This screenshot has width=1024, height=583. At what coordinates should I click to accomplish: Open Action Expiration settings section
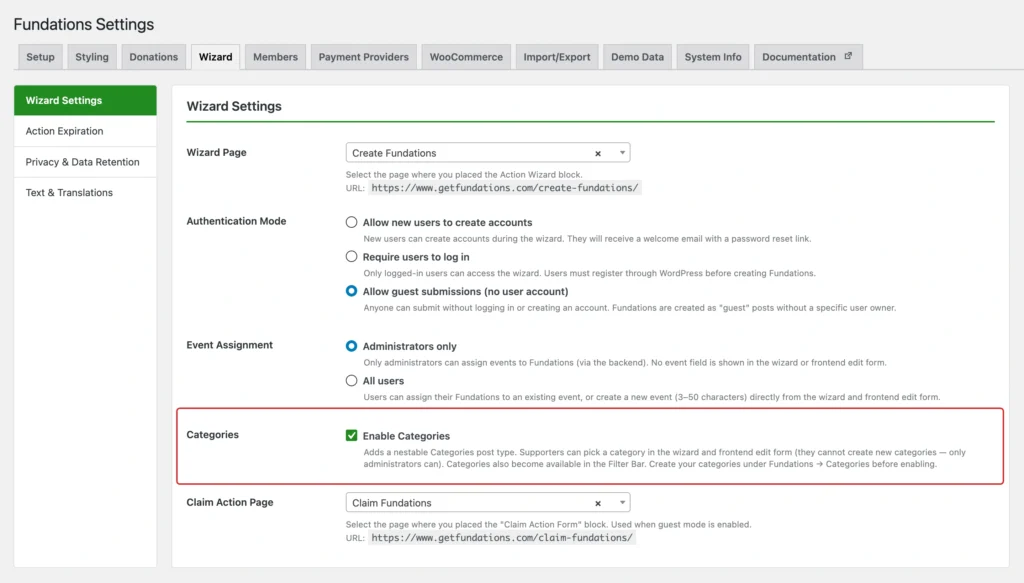click(x=85, y=131)
